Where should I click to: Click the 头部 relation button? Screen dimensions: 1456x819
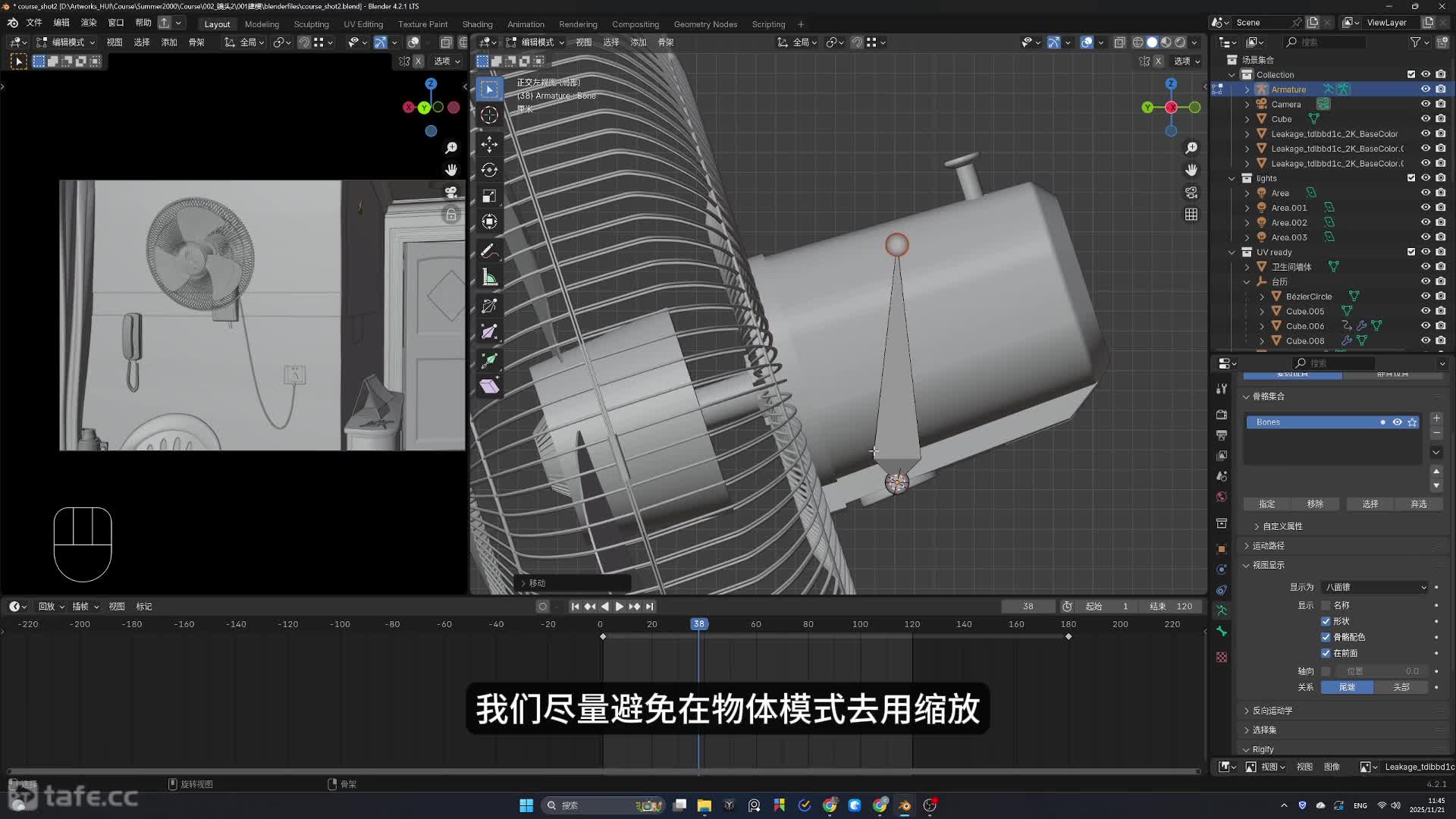pyautogui.click(x=1401, y=687)
